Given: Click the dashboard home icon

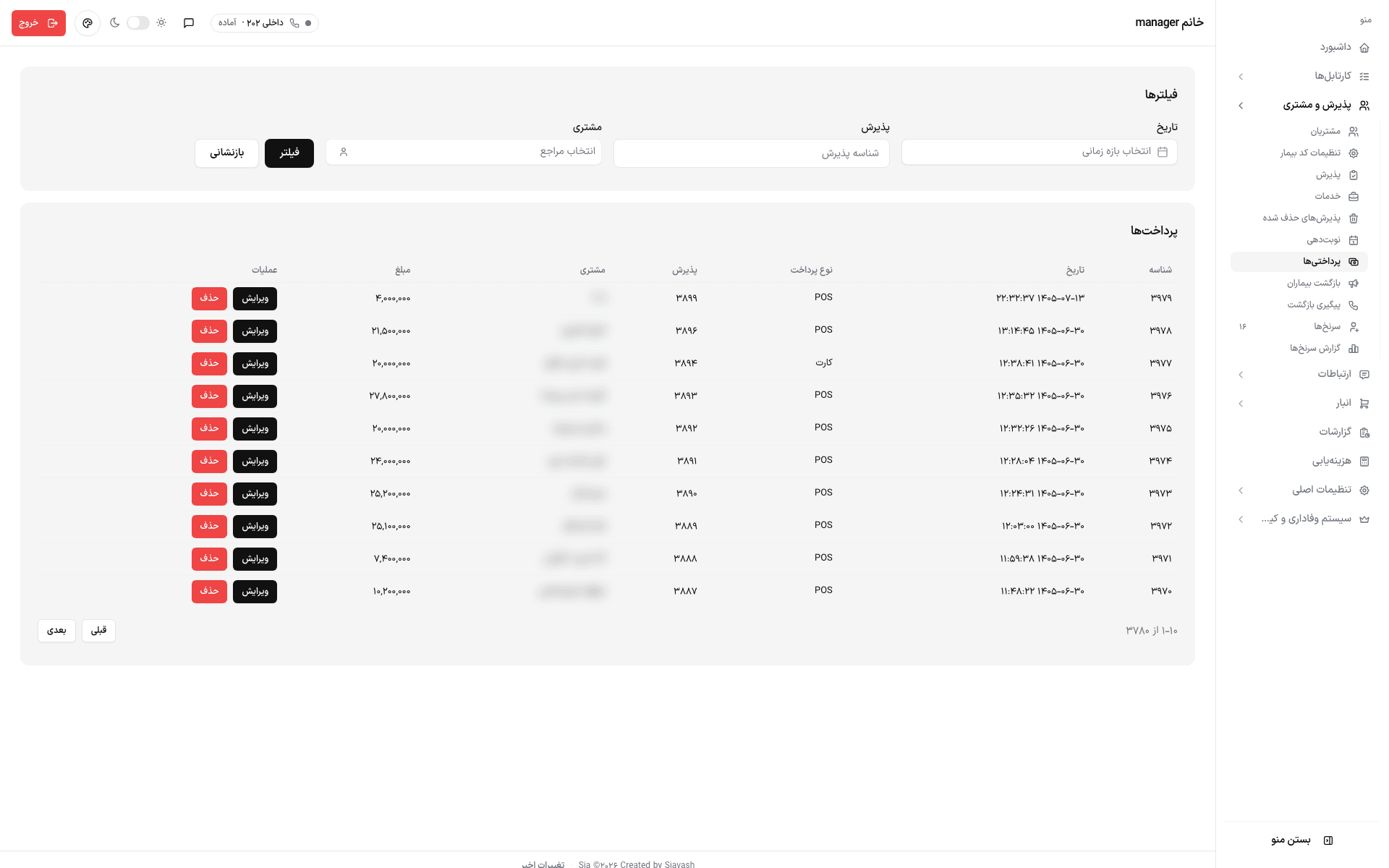Looking at the screenshot, I should (1364, 48).
